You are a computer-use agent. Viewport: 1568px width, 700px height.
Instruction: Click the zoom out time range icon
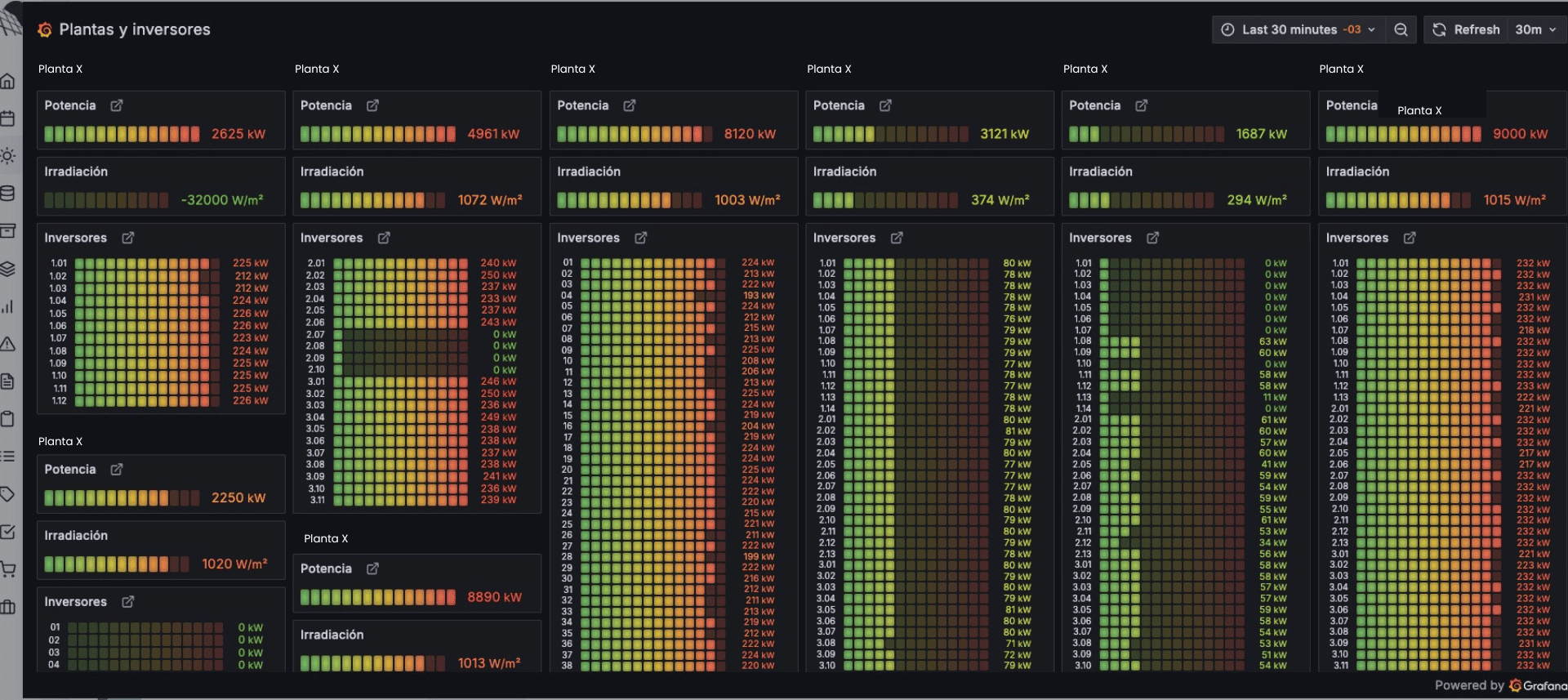[1401, 29]
